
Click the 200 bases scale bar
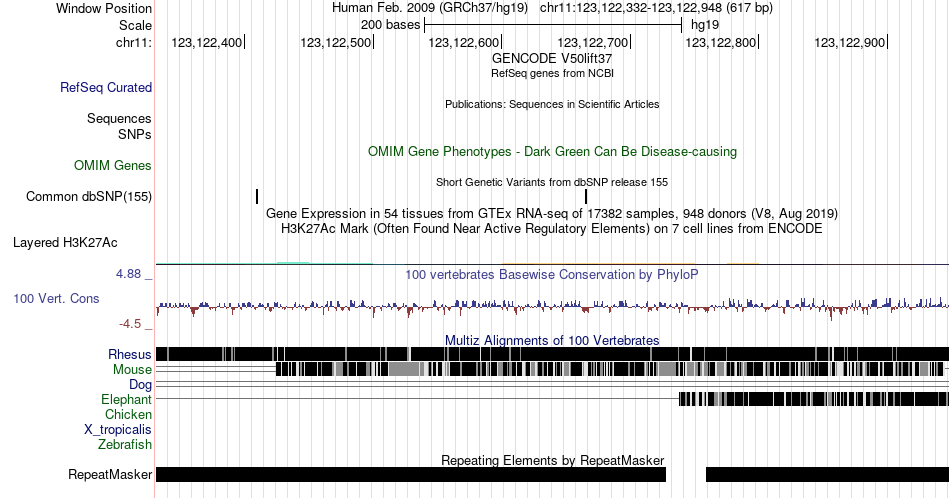pos(553,25)
